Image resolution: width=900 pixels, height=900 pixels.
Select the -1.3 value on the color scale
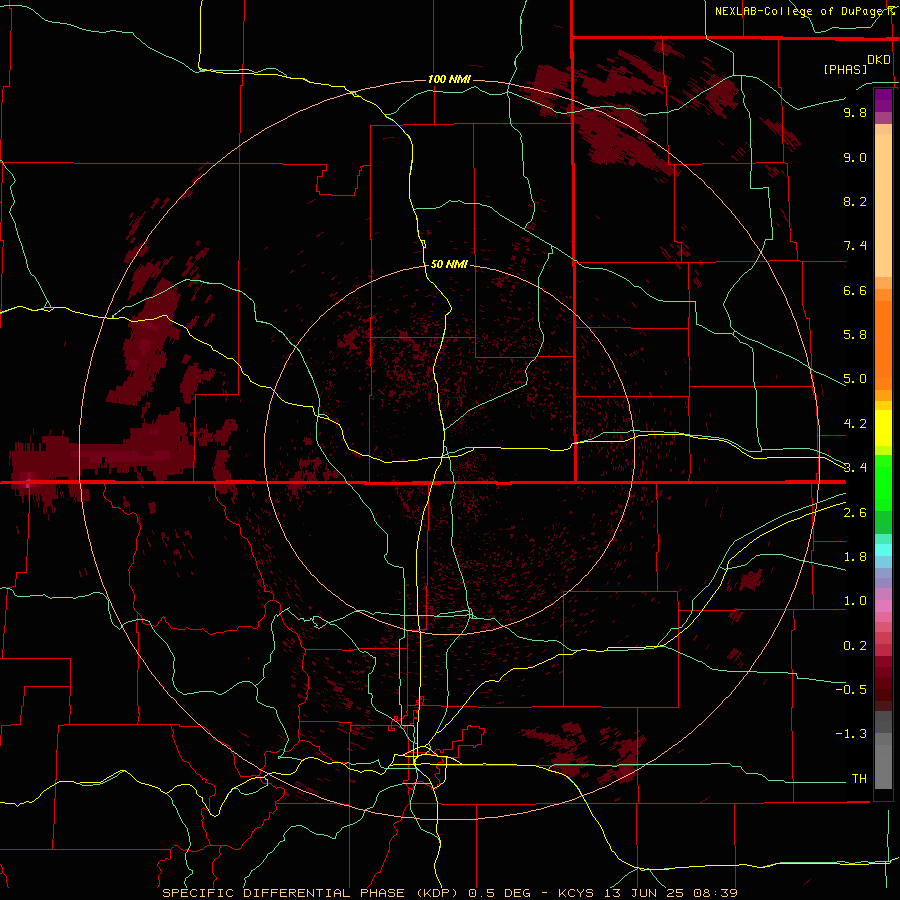click(x=851, y=734)
